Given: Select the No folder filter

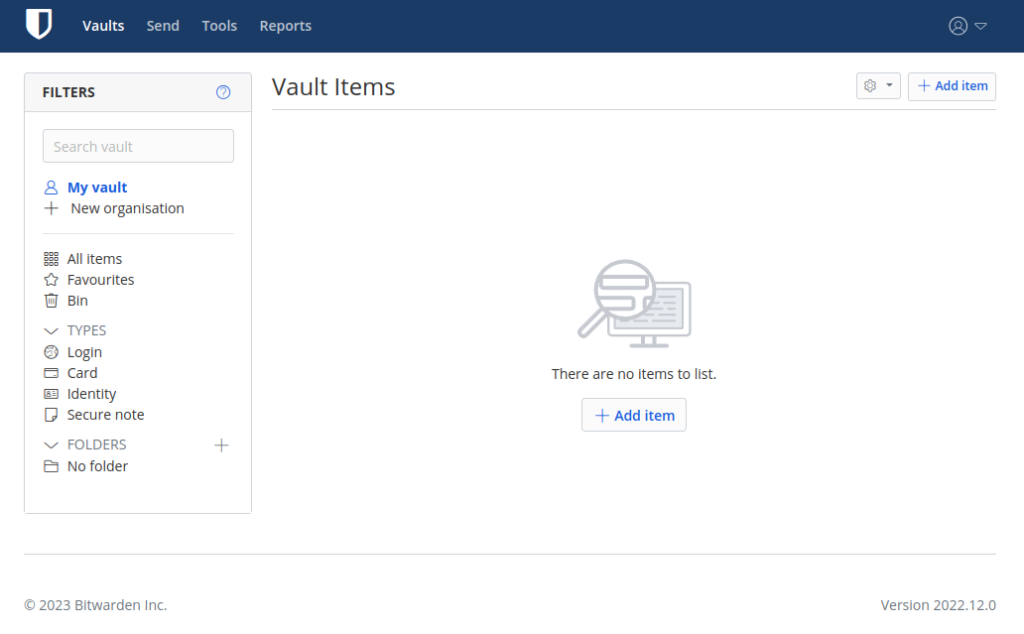Looking at the screenshot, I should (97, 466).
